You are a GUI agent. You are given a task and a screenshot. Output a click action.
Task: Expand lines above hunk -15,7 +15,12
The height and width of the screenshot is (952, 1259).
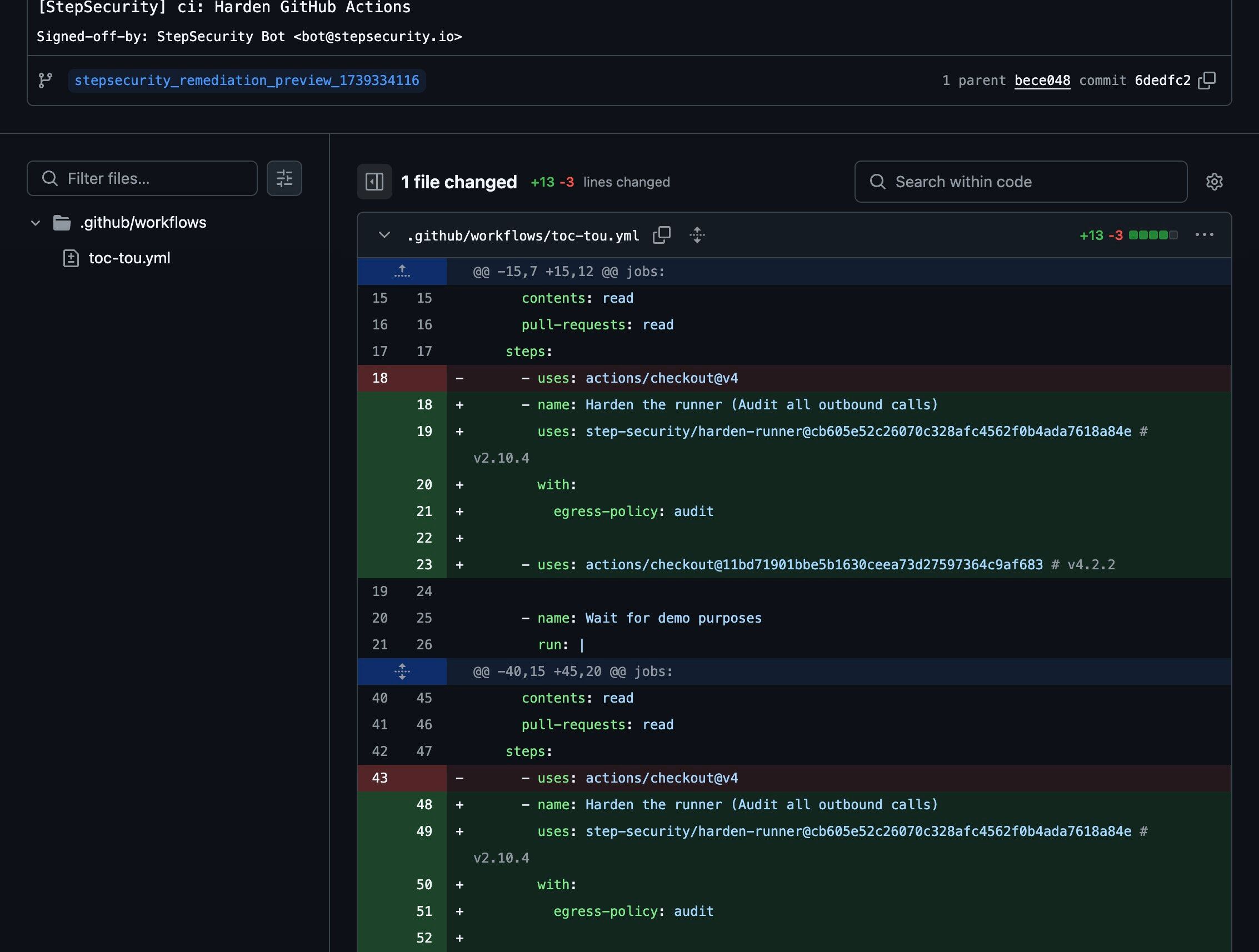(402, 272)
